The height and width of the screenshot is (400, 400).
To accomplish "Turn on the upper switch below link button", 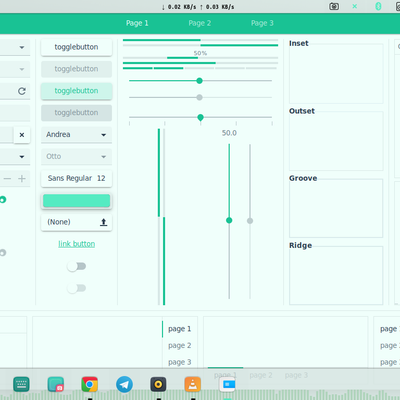I will (x=77, y=266).
